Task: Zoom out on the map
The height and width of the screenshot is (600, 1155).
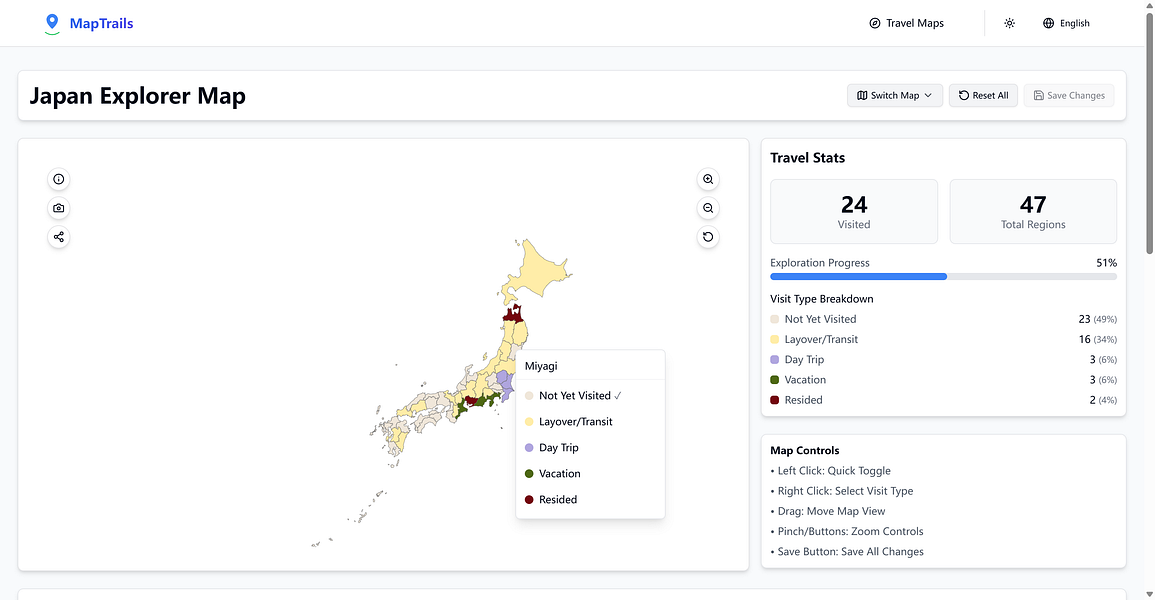Action: click(x=708, y=208)
